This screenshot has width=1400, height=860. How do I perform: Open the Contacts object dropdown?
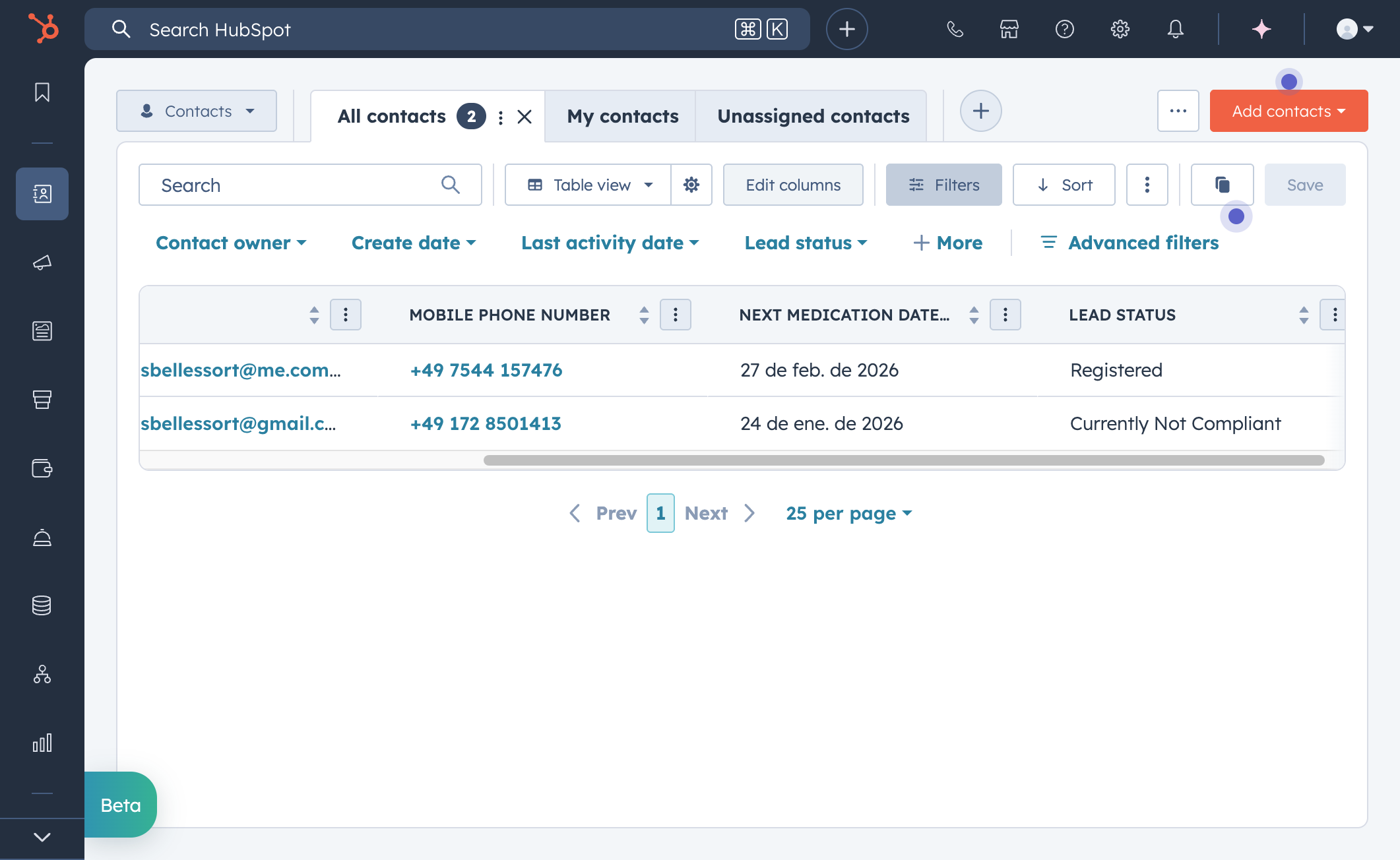point(197,111)
